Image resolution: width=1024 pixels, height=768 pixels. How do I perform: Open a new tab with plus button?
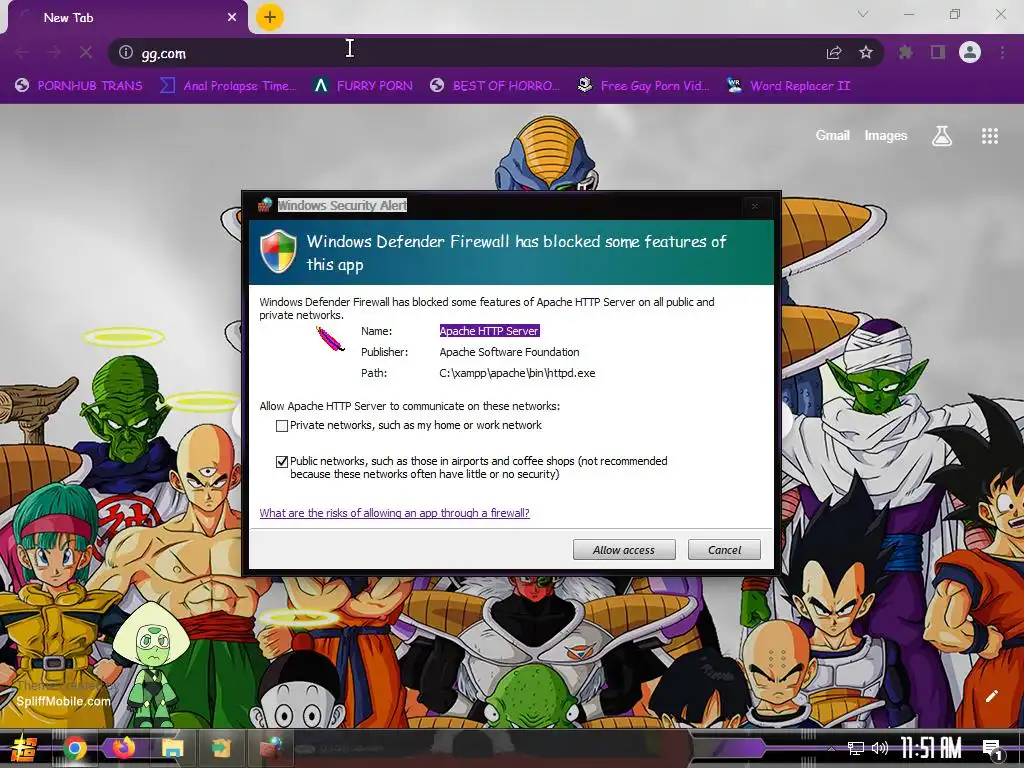click(x=270, y=17)
